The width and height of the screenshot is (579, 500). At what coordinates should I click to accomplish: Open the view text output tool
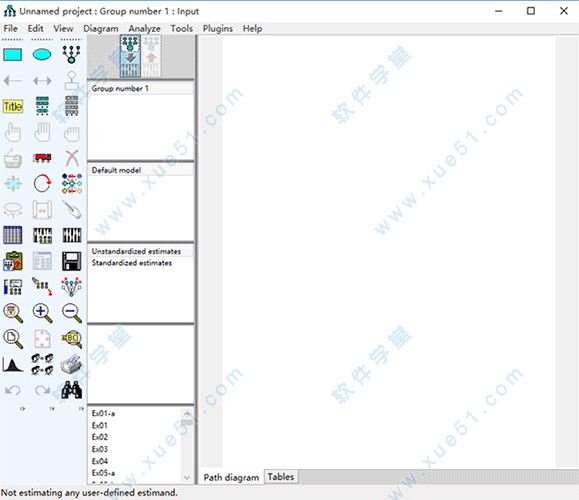click(42, 261)
